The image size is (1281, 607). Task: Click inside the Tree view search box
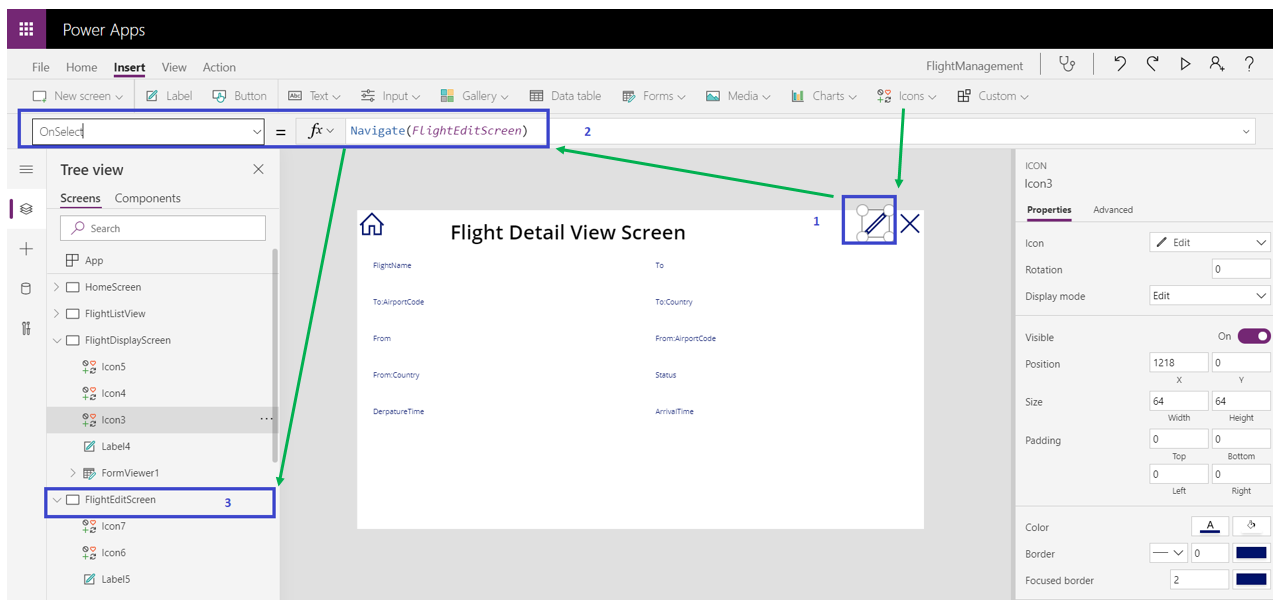pos(162,228)
